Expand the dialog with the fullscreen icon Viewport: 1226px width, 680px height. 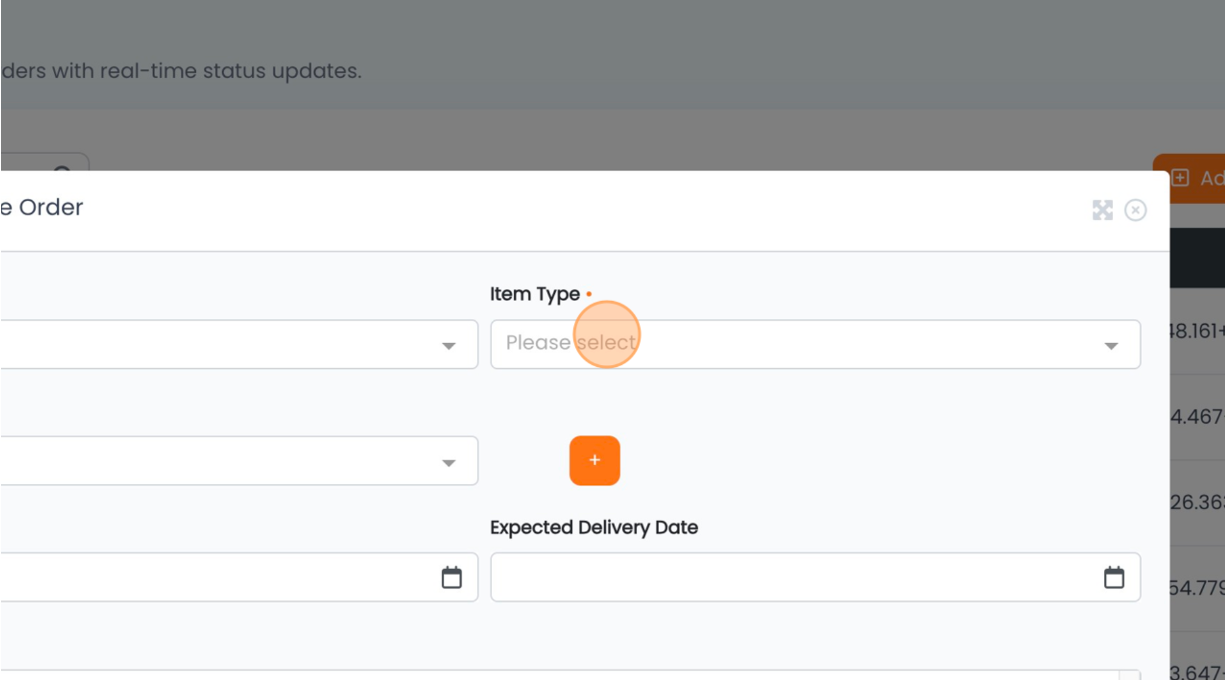[x=1103, y=210]
